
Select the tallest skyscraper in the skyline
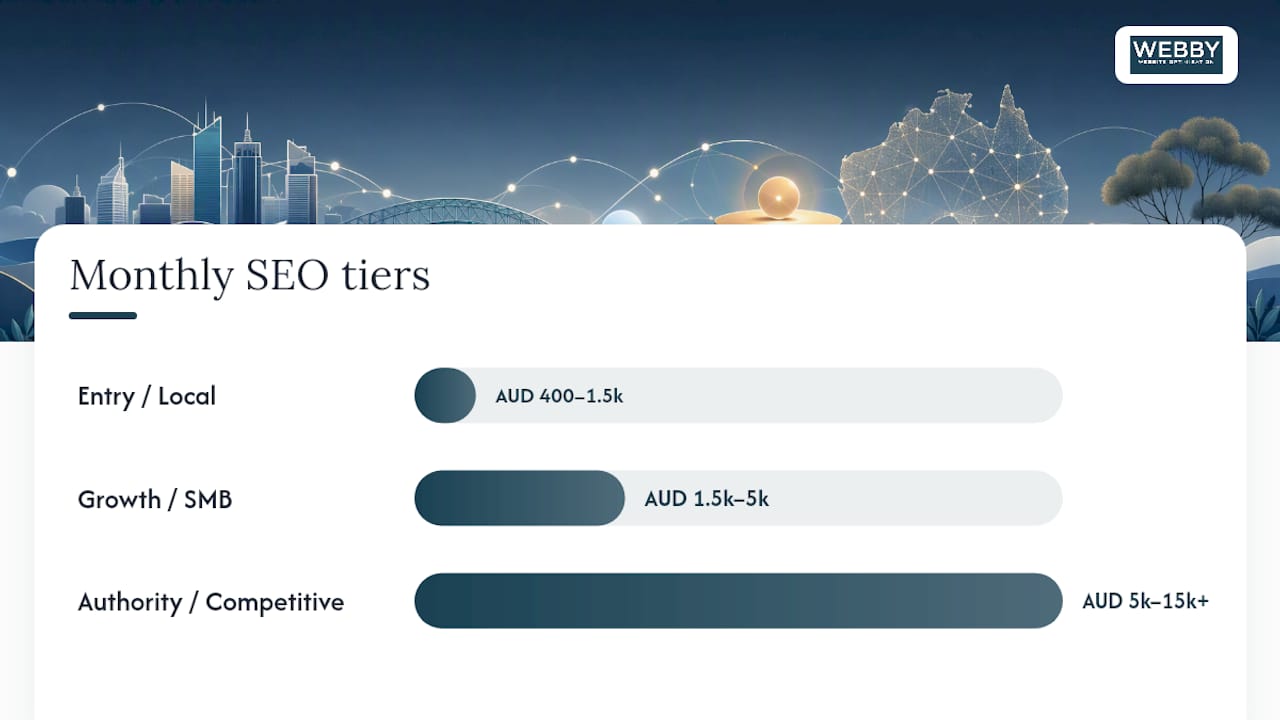208,162
